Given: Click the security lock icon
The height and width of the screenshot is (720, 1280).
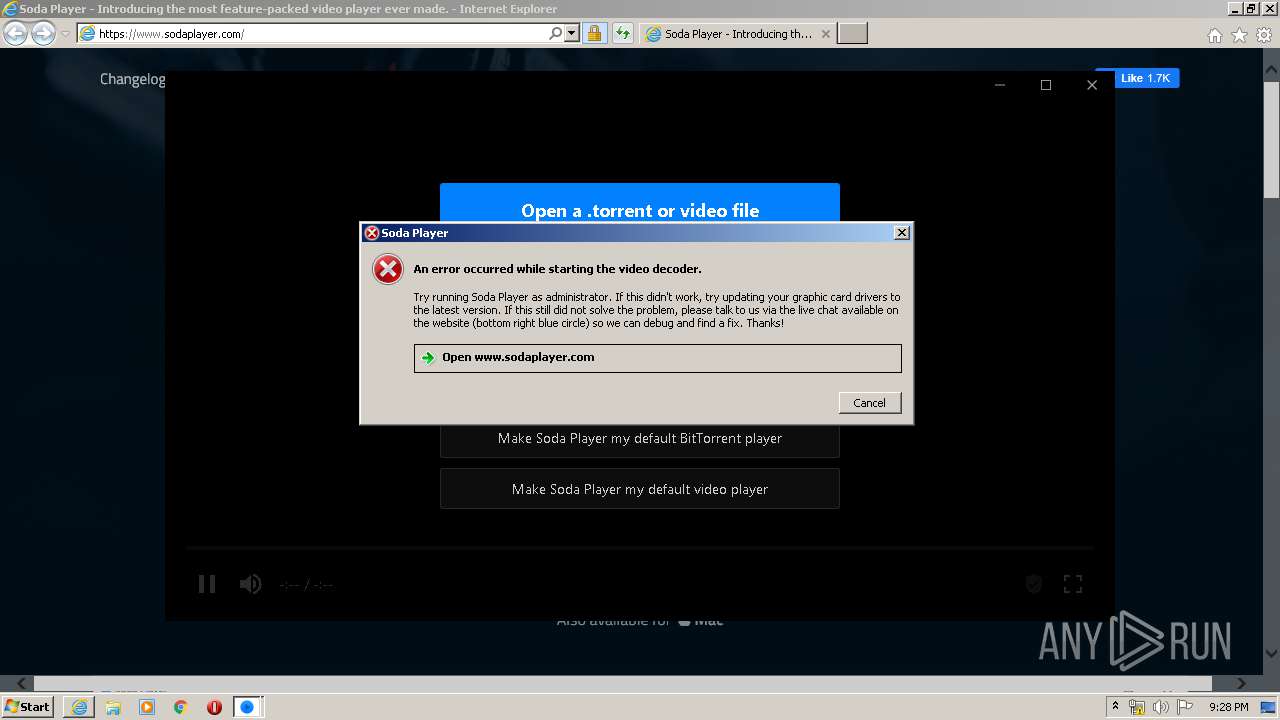Looking at the screenshot, I should [x=594, y=33].
